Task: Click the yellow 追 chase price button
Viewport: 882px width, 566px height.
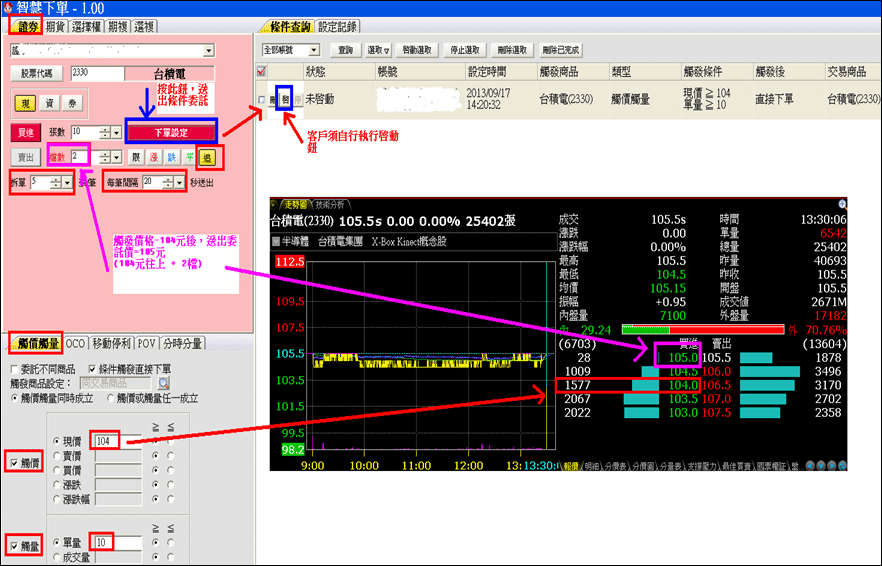Action: (x=208, y=158)
